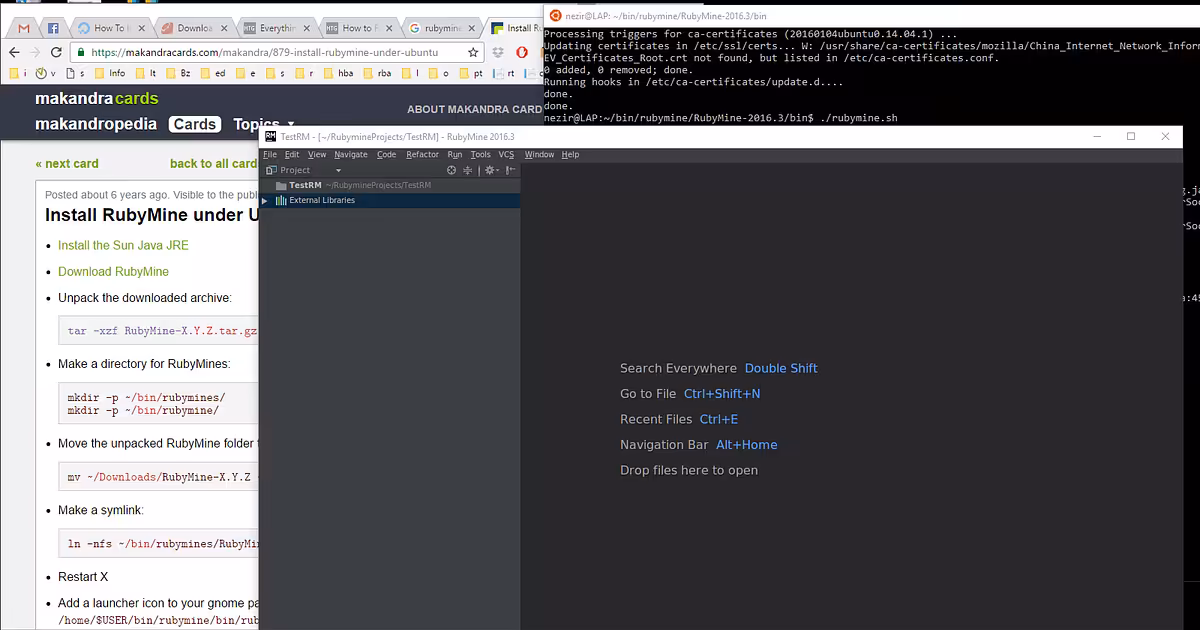Open the 'ed' bookmark folder
The image size is (1200, 630).
pos(212,73)
